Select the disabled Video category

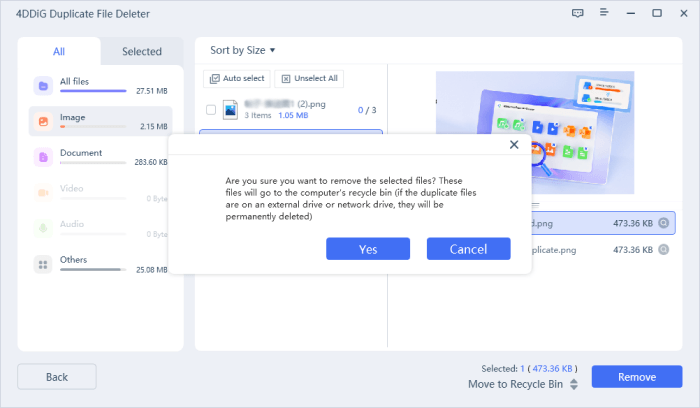tap(100, 192)
